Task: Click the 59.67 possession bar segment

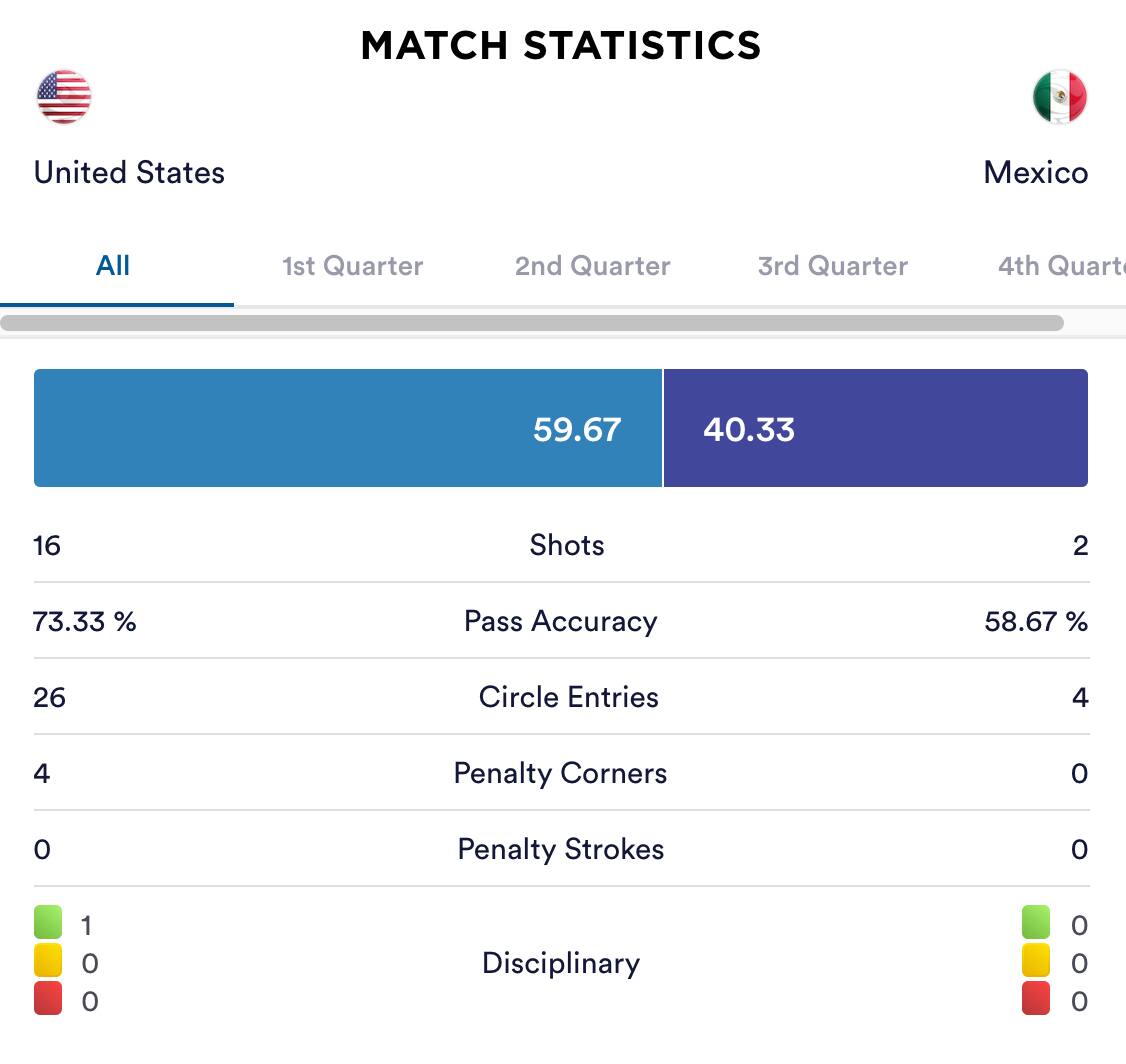Action: [348, 428]
